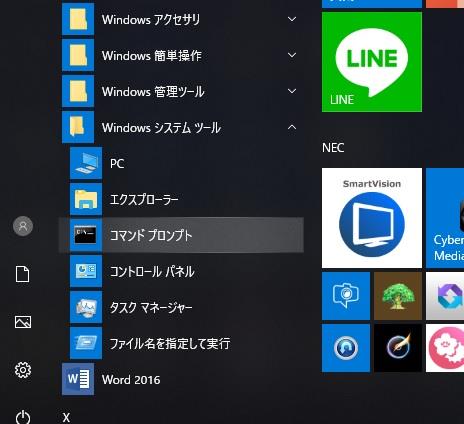This screenshot has height=424, width=464.
Task: Click the green tree app tile
Action: 398,296
